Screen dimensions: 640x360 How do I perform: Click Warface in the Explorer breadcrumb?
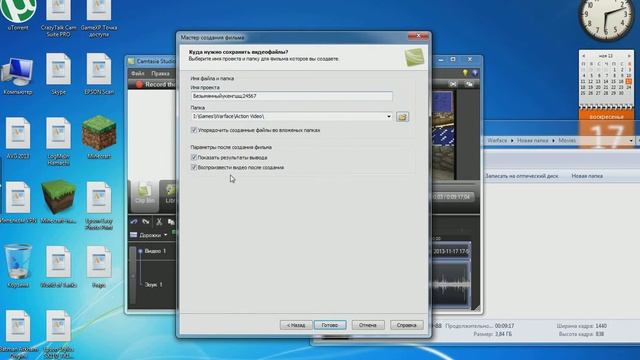click(x=497, y=140)
